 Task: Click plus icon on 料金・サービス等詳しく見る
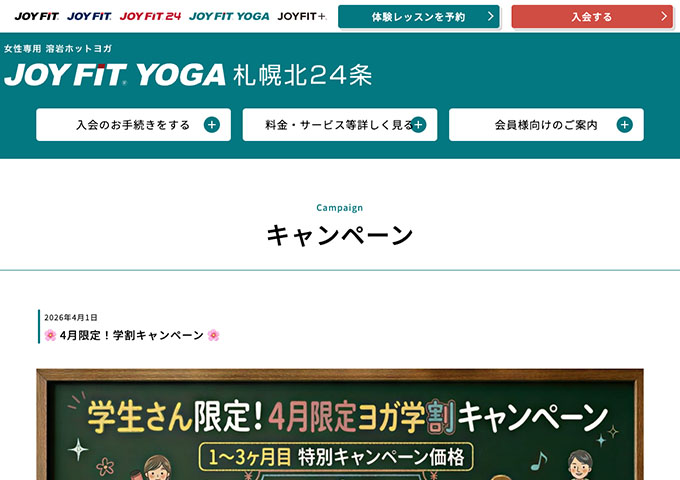click(418, 125)
